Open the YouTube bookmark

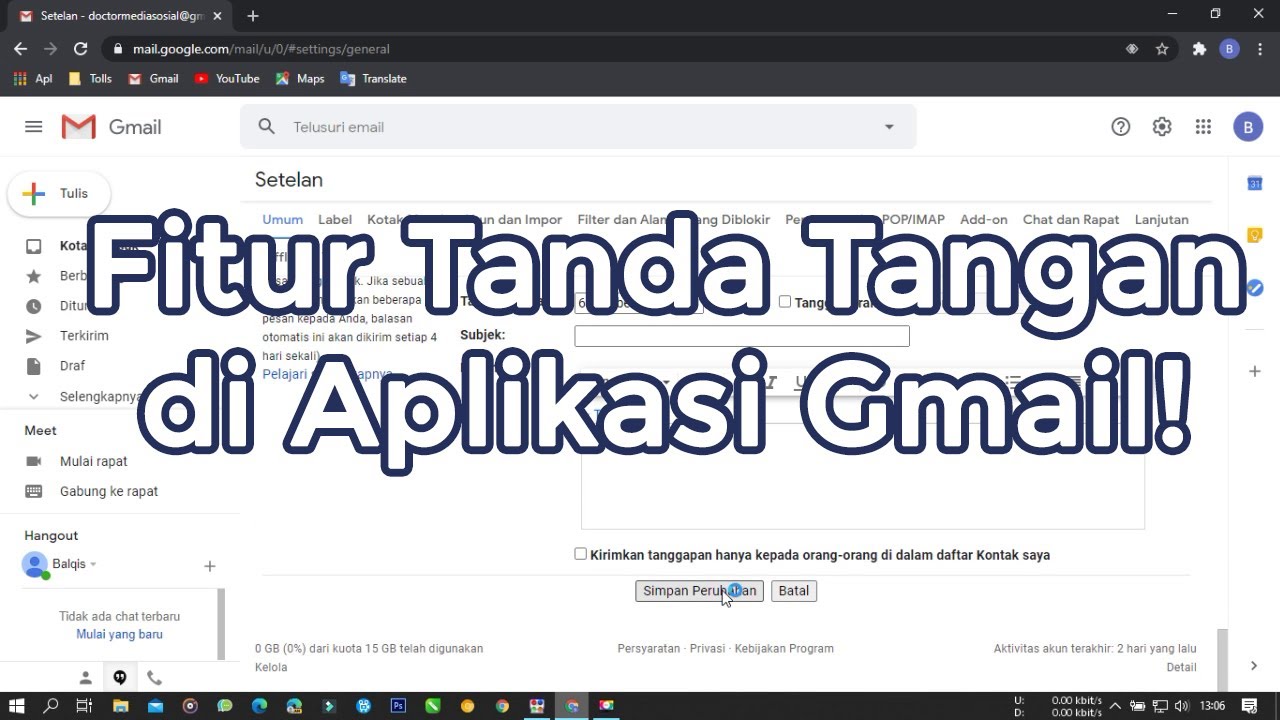tap(227, 78)
